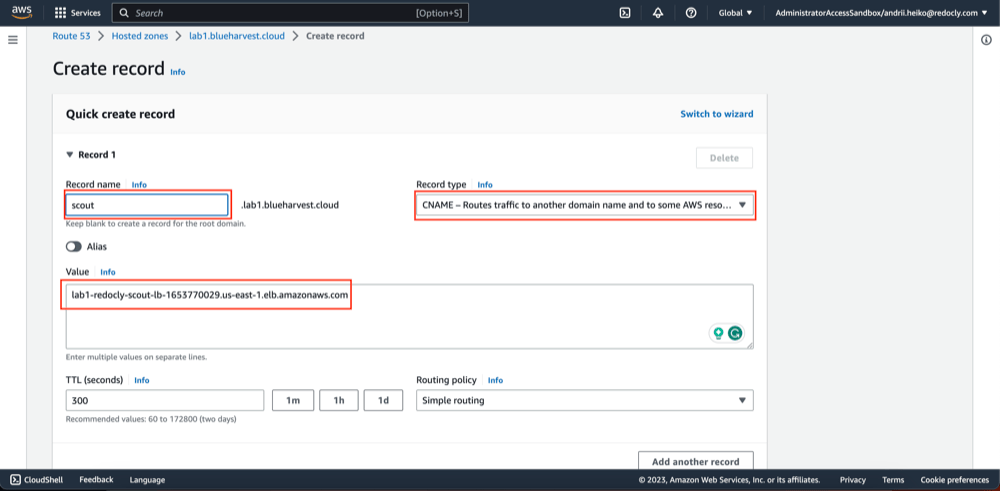Open the Global region dropdown
The height and width of the screenshot is (491, 1000).
[735, 13]
